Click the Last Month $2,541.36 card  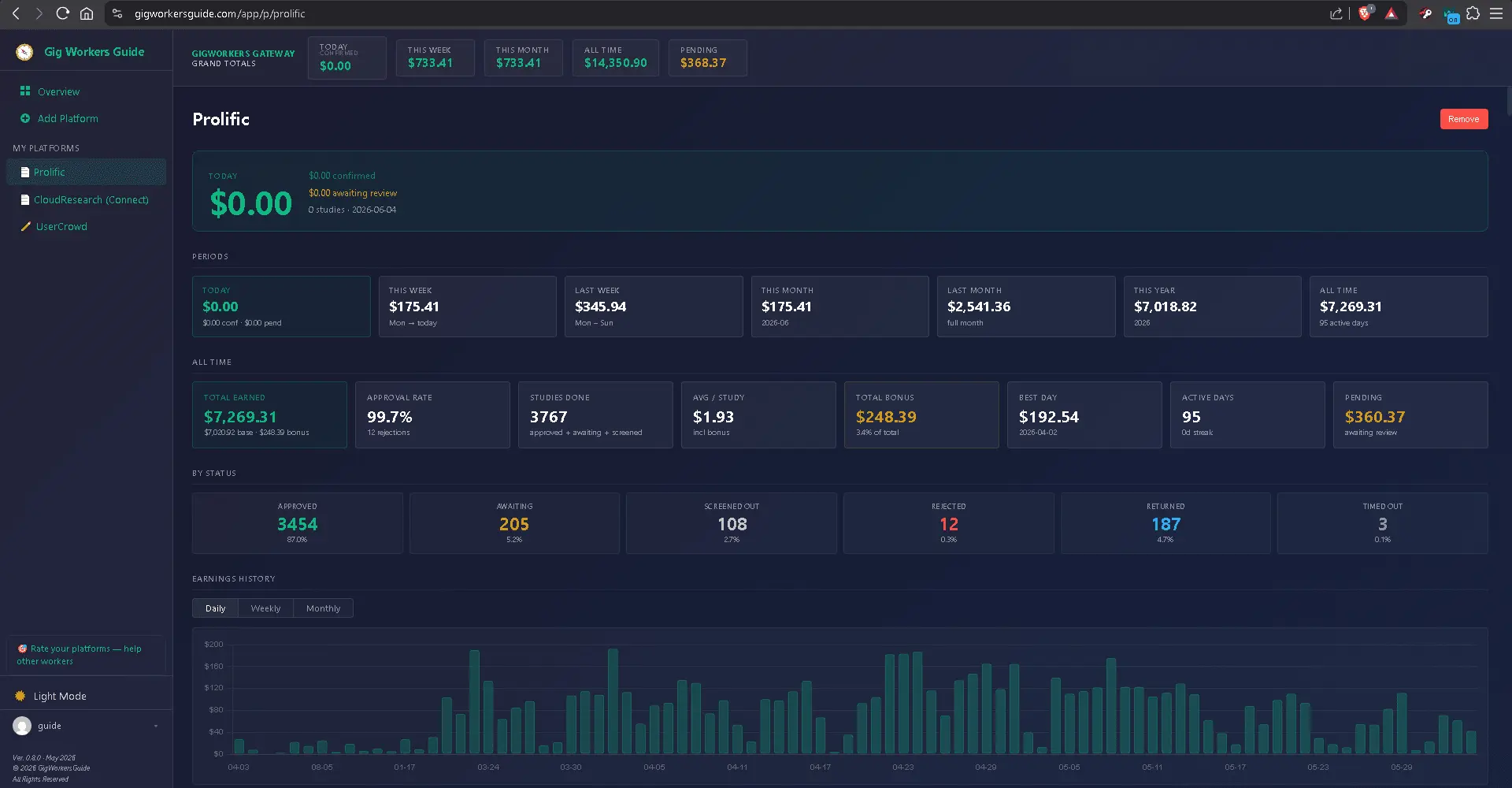coord(1026,307)
